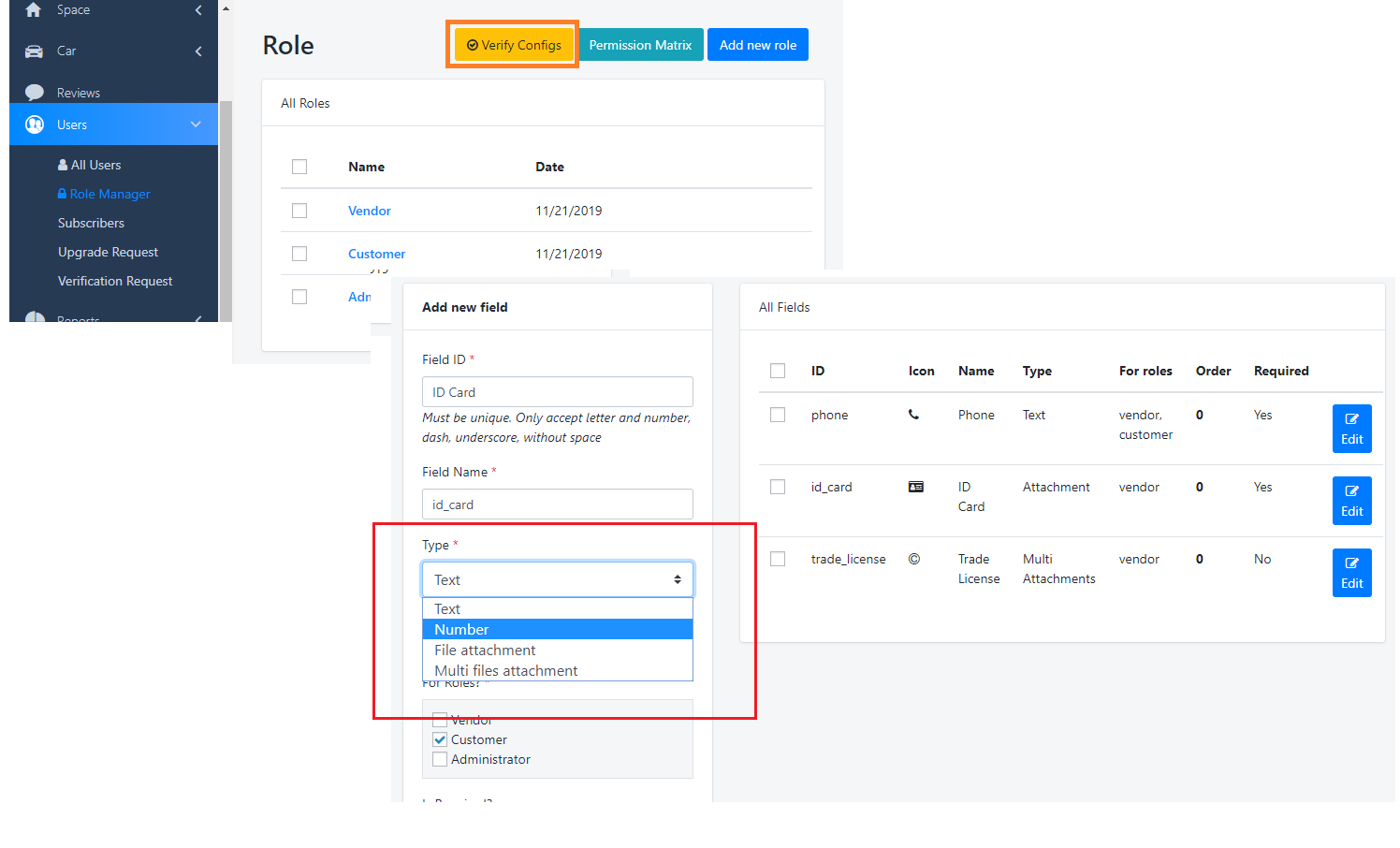Screen dimensions: 1400x848
Task: Click the lock icon beside Role Manager
Action: click(62, 194)
